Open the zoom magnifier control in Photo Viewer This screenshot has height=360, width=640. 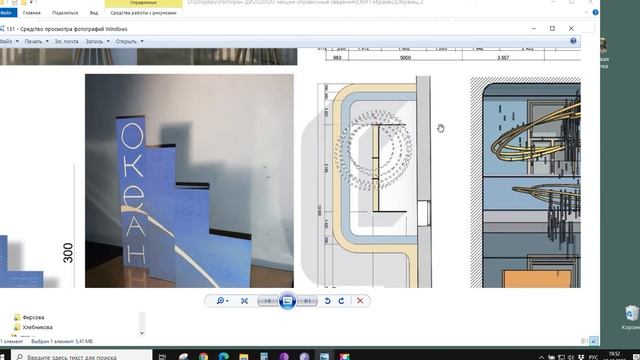tap(222, 301)
